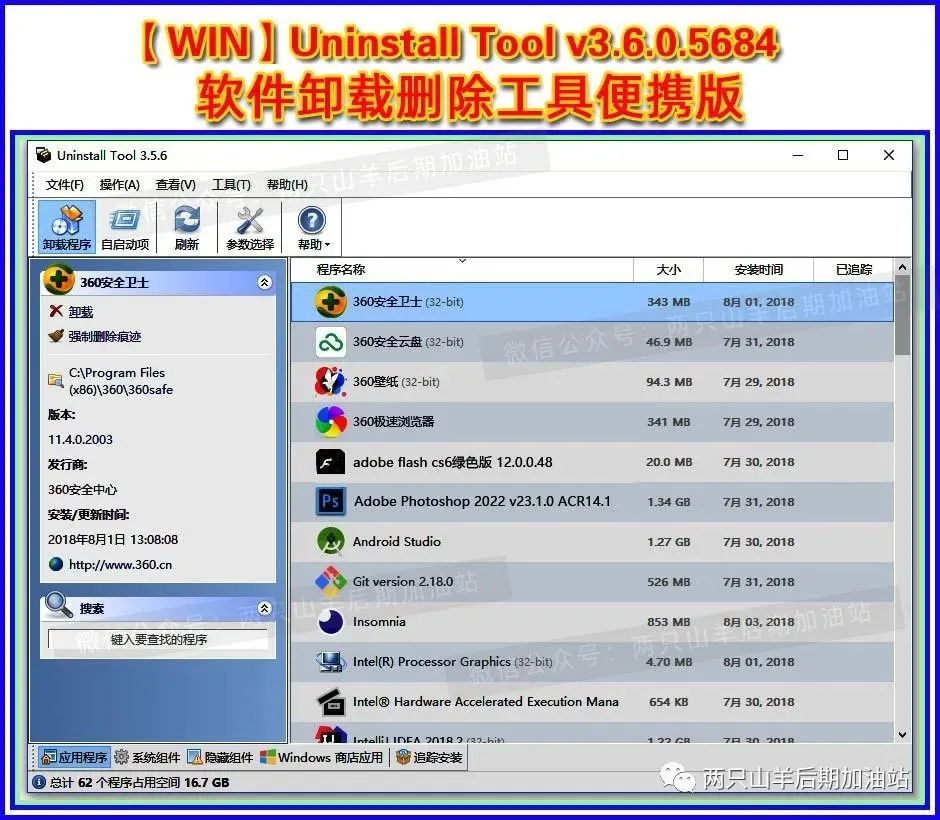Click the vertical scrollbar thumb
The image size is (940, 820).
(x=902, y=316)
